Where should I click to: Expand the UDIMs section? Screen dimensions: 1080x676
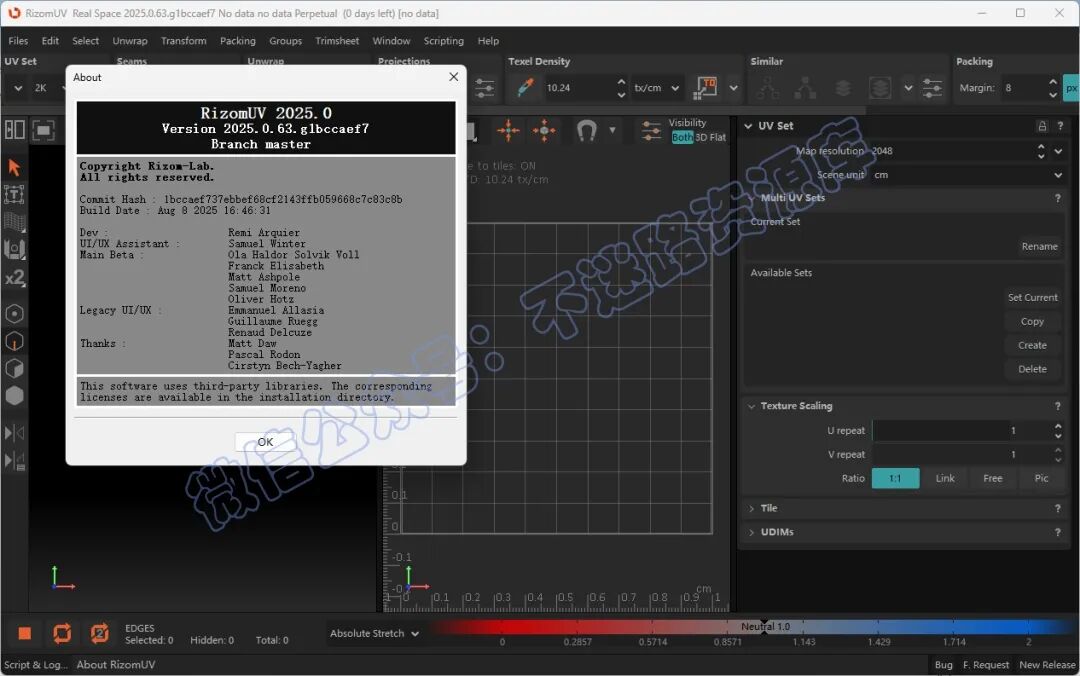751,532
